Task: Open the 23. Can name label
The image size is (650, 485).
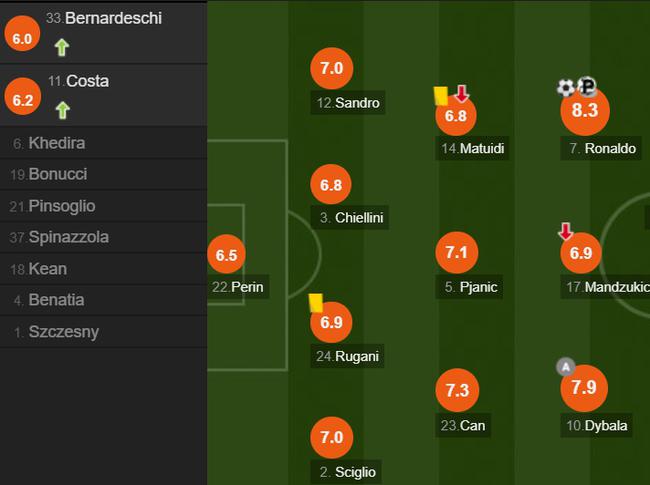Action: [x=463, y=425]
